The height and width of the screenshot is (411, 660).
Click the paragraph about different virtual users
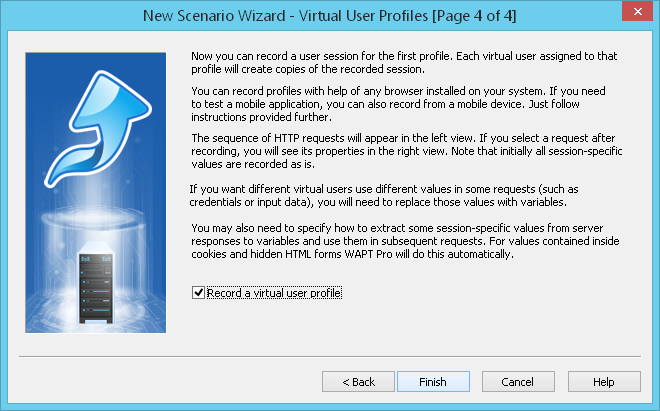pos(383,195)
